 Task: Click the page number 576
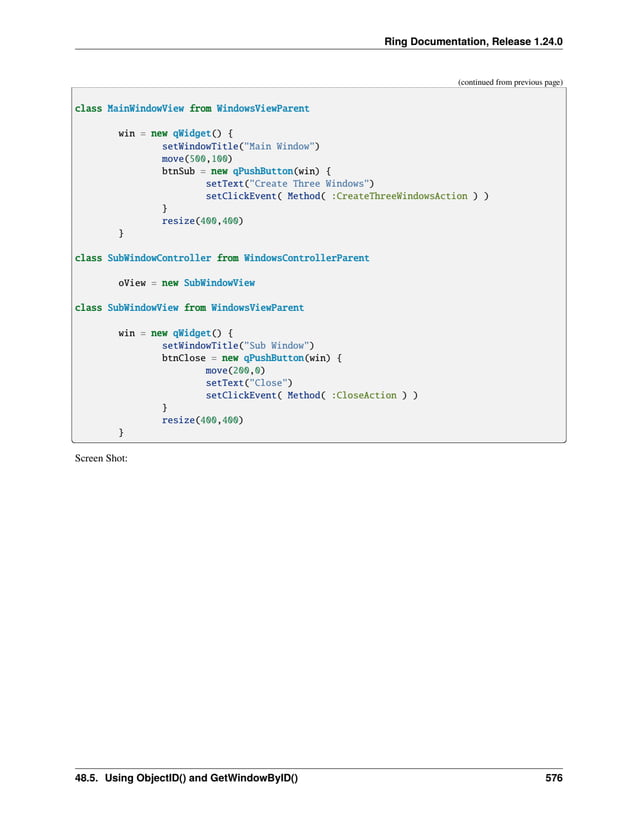554,778
